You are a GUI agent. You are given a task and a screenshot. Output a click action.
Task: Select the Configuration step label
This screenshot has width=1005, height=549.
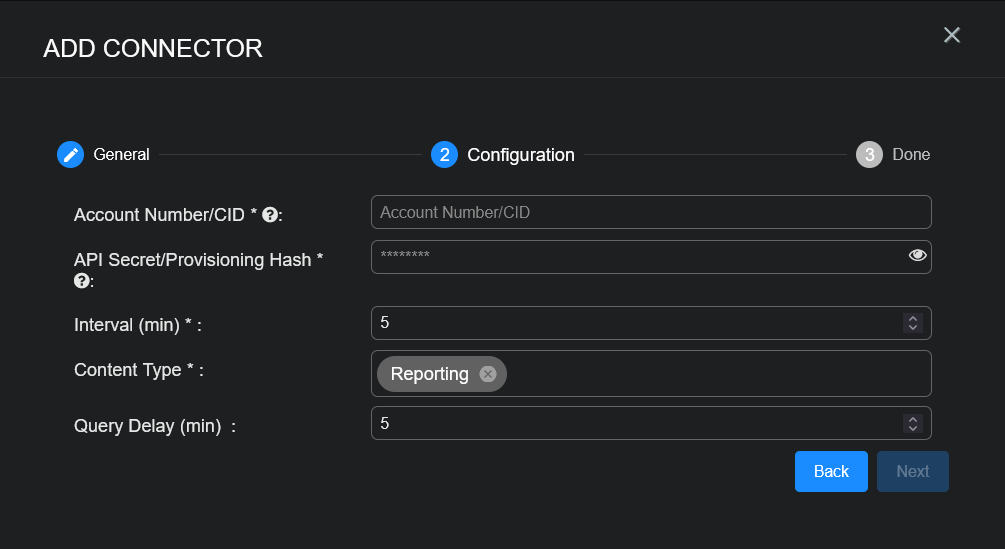(520, 155)
